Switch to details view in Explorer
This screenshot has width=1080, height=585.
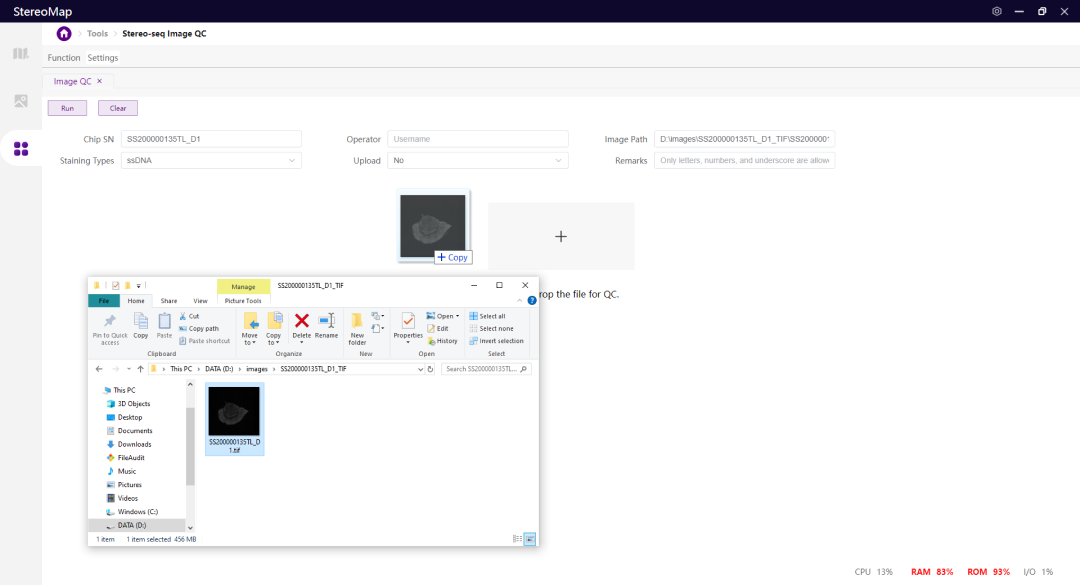(x=517, y=539)
